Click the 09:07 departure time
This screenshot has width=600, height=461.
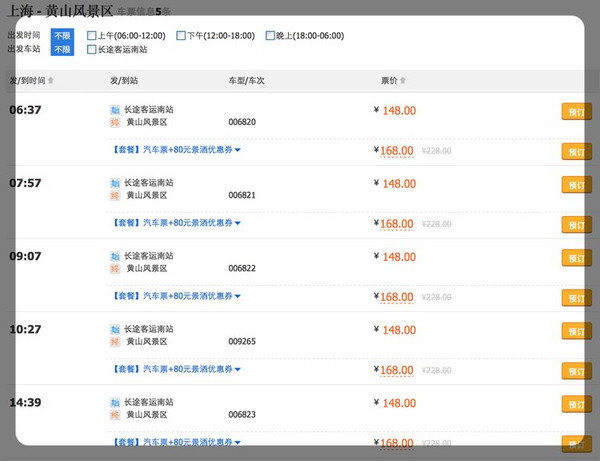pos(25,256)
